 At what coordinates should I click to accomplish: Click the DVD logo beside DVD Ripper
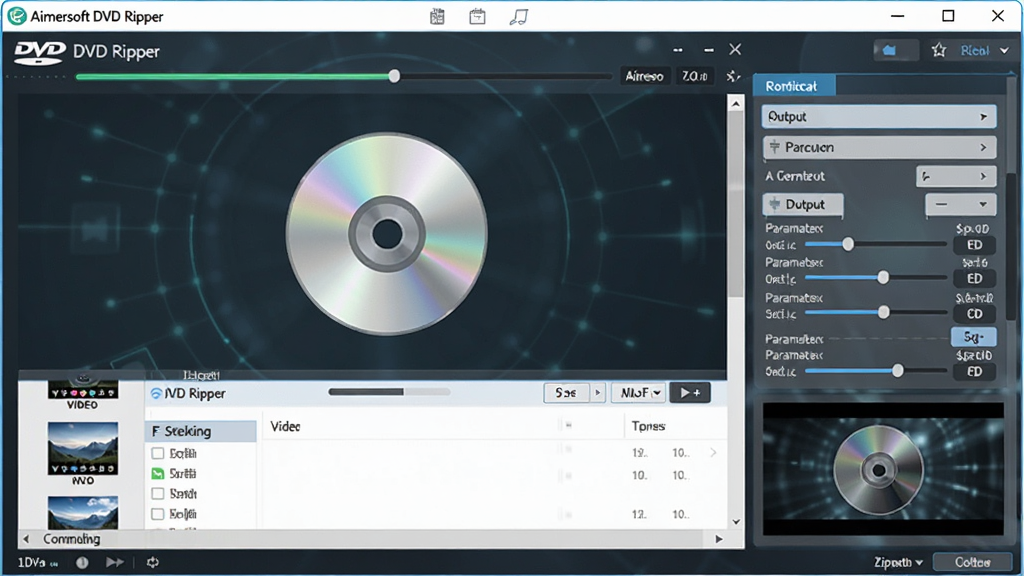[x=40, y=53]
